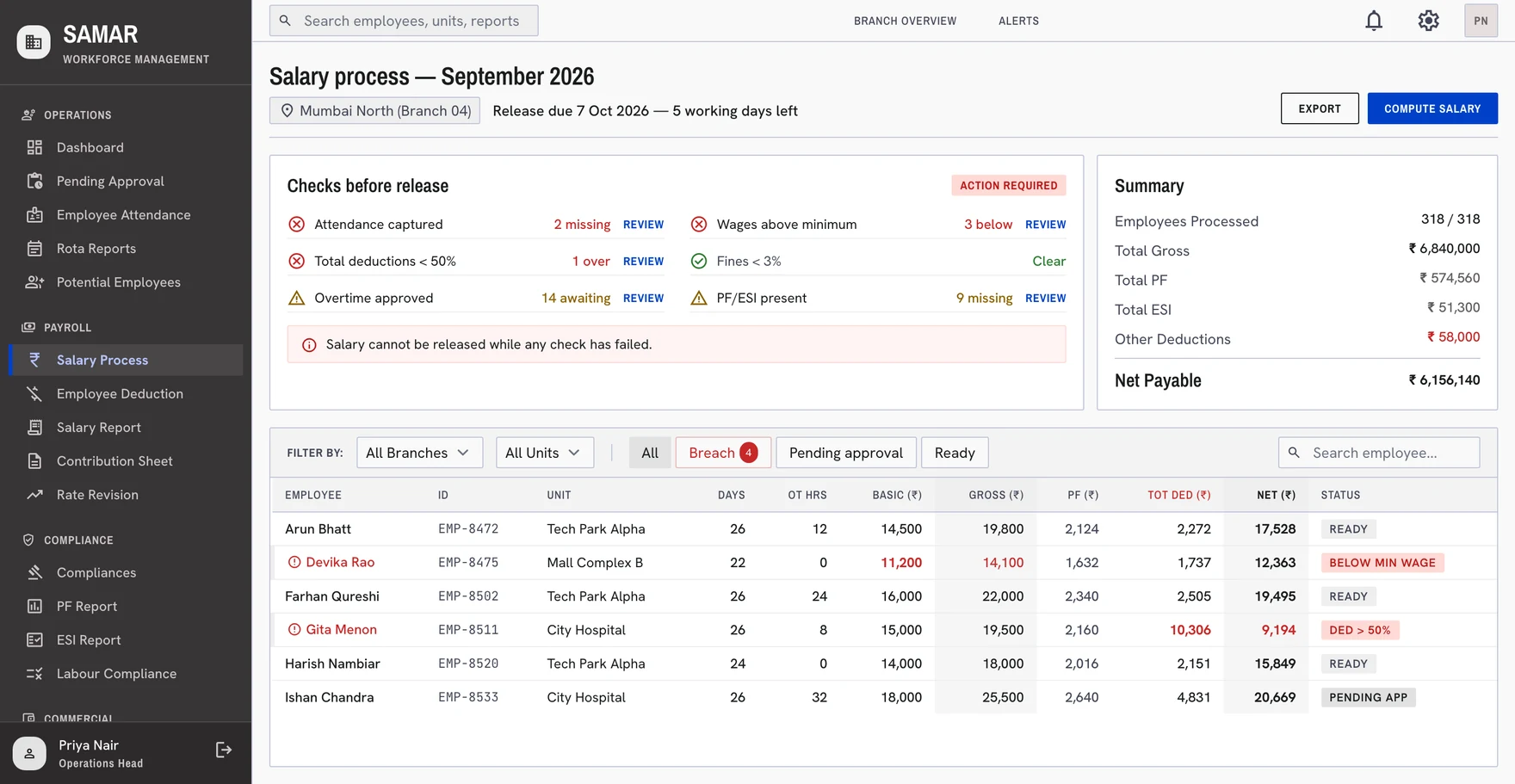This screenshot has width=1515, height=784.
Task: Click the SAMAR logo icon
Action: 34,42
